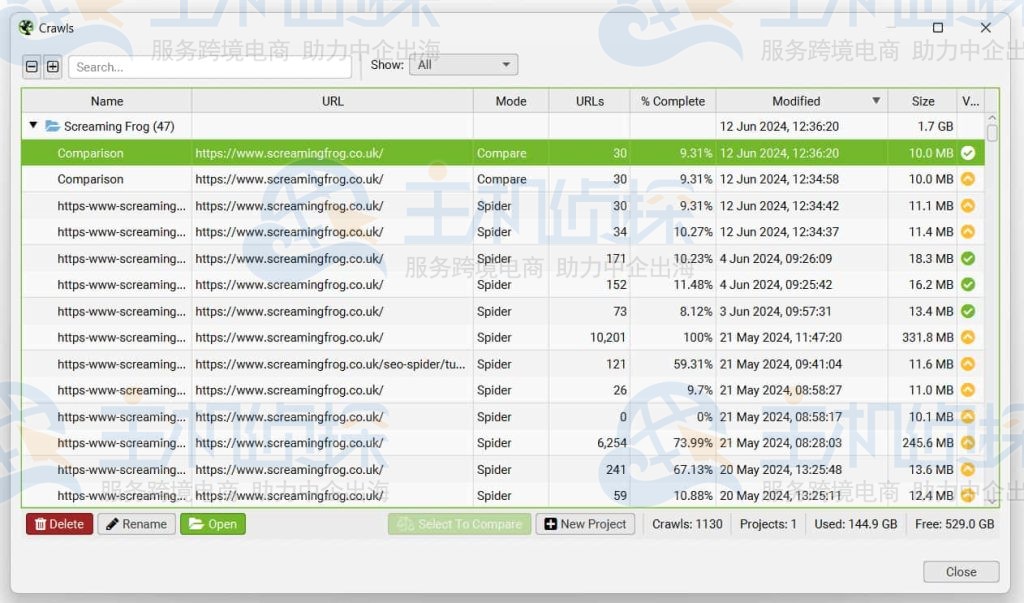Click the green Open button

[212, 524]
